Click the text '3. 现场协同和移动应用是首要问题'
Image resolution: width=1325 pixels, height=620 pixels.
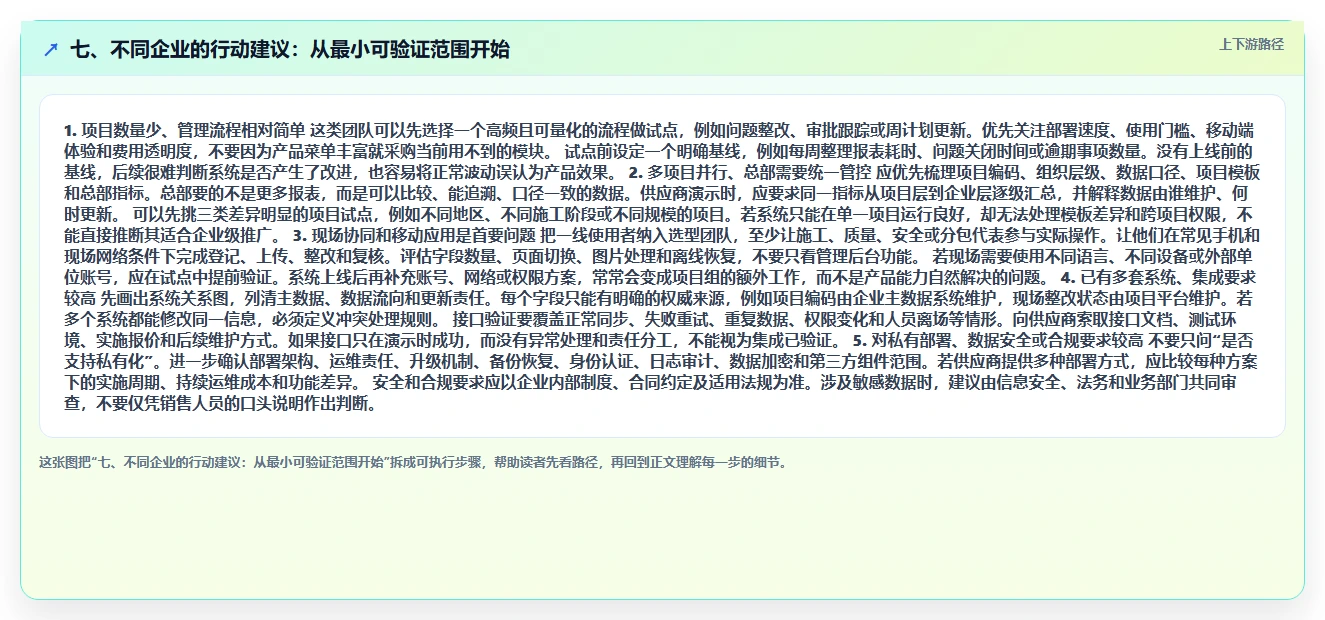pos(414,236)
